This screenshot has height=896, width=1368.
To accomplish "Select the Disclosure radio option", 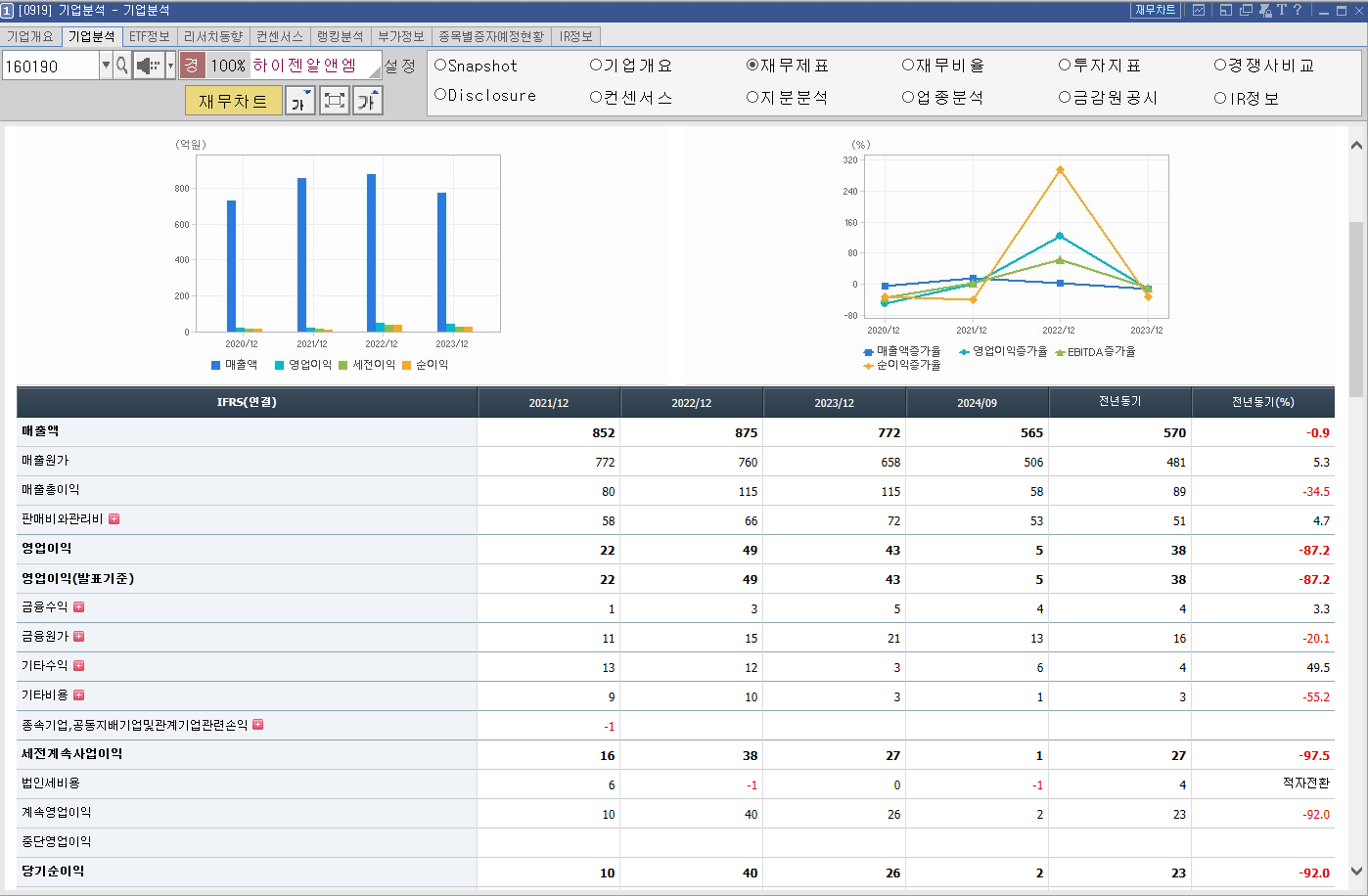I will coord(440,95).
